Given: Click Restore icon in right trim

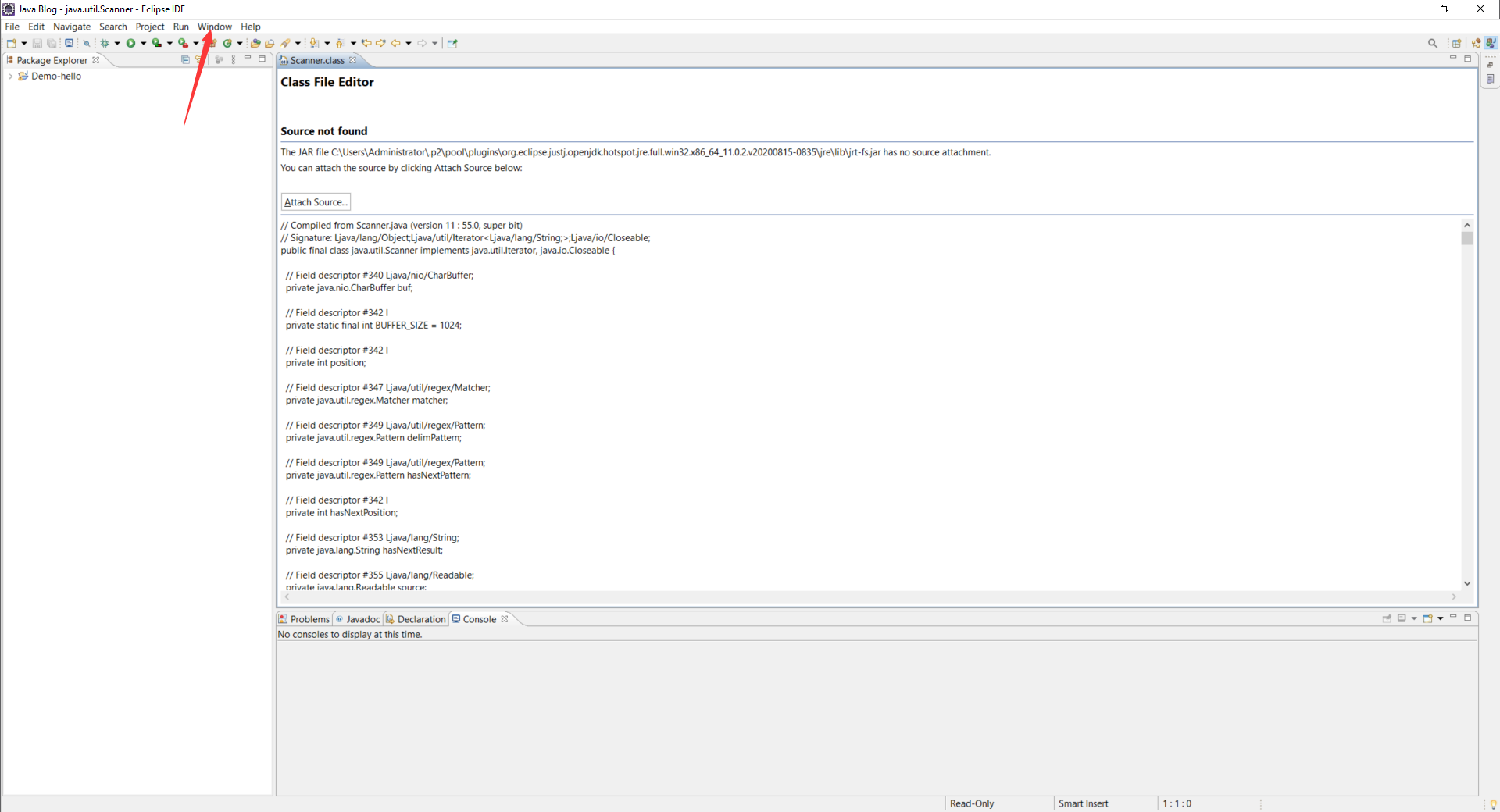Looking at the screenshot, I should [1491, 65].
